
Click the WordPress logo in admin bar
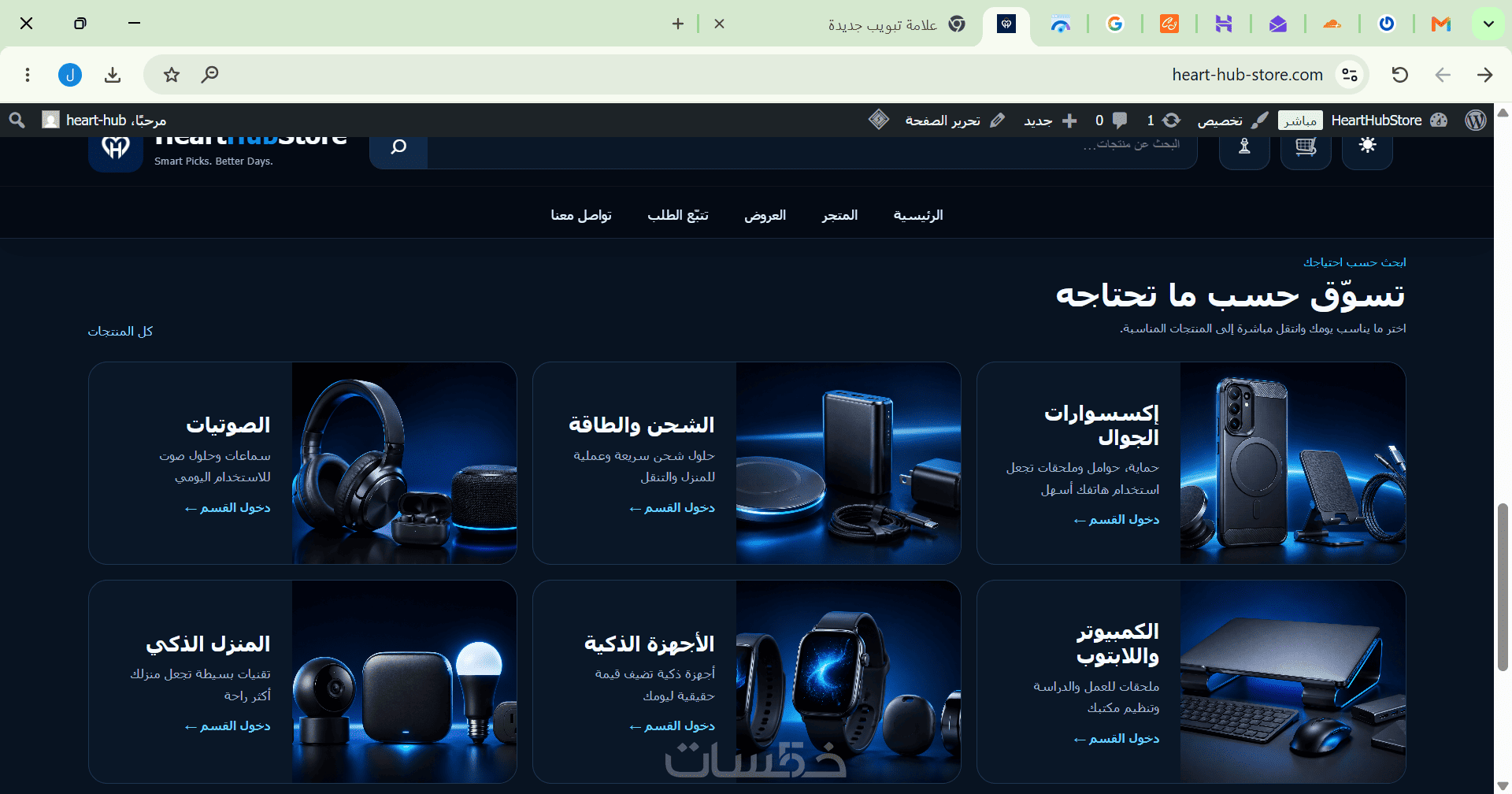(x=1476, y=120)
